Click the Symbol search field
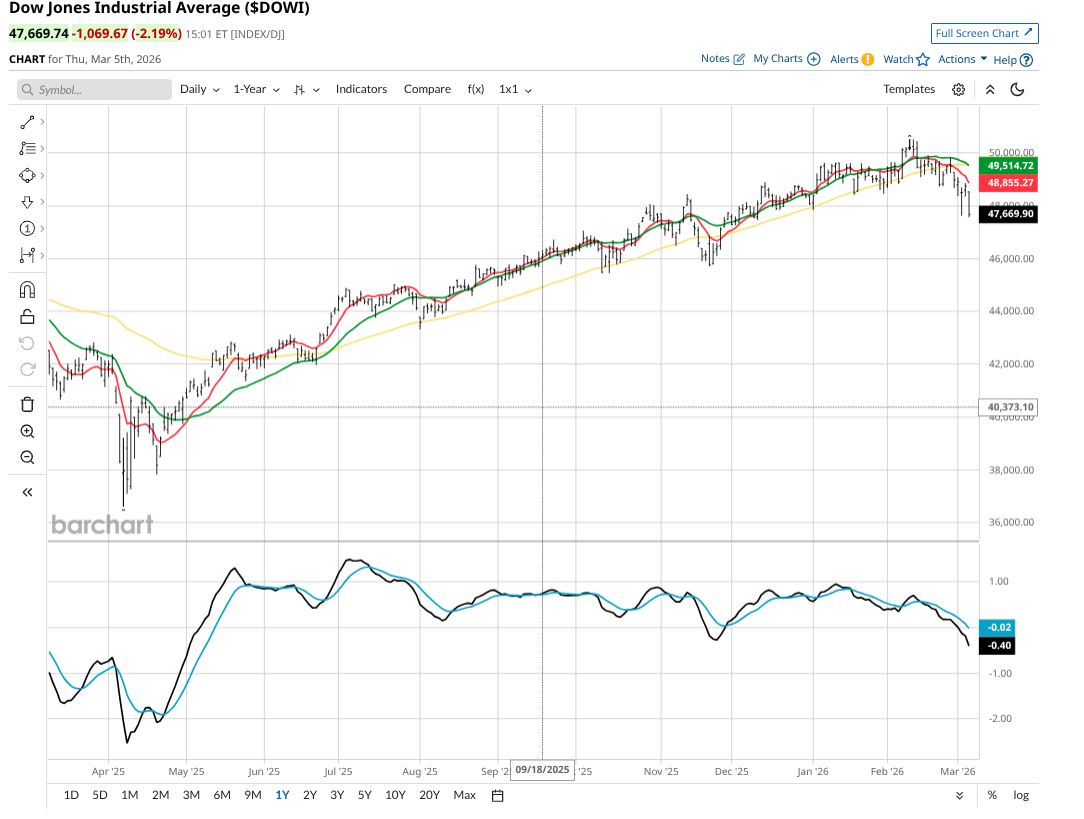 coord(94,90)
